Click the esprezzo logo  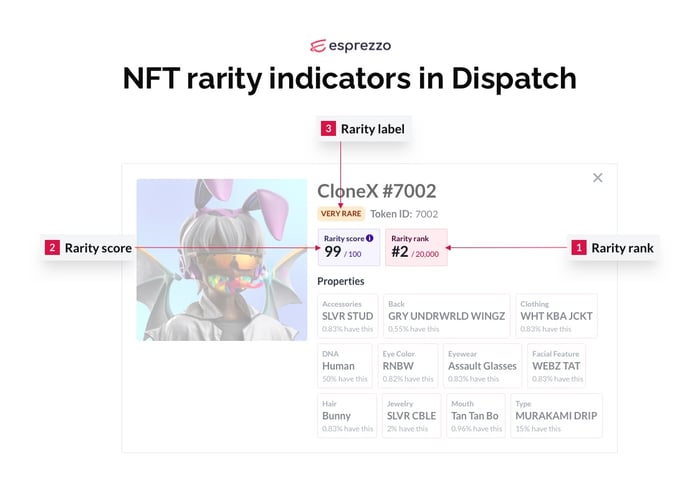click(x=350, y=46)
